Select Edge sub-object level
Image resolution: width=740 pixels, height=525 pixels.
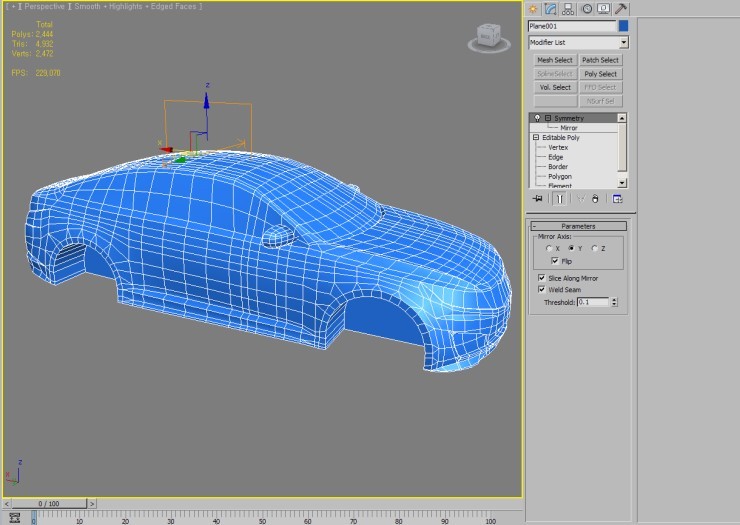click(x=555, y=157)
